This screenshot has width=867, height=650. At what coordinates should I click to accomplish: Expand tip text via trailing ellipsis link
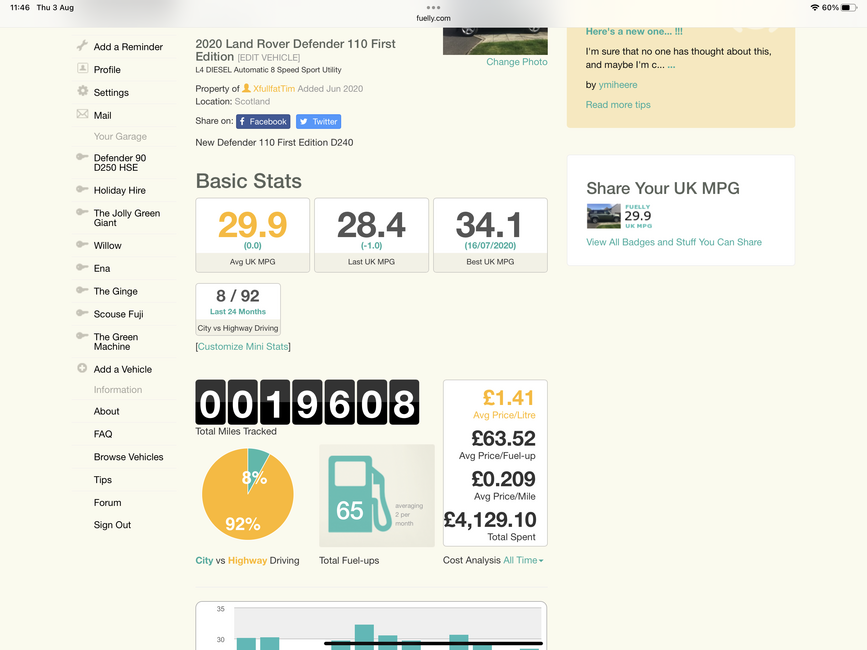(x=671, y=65)
